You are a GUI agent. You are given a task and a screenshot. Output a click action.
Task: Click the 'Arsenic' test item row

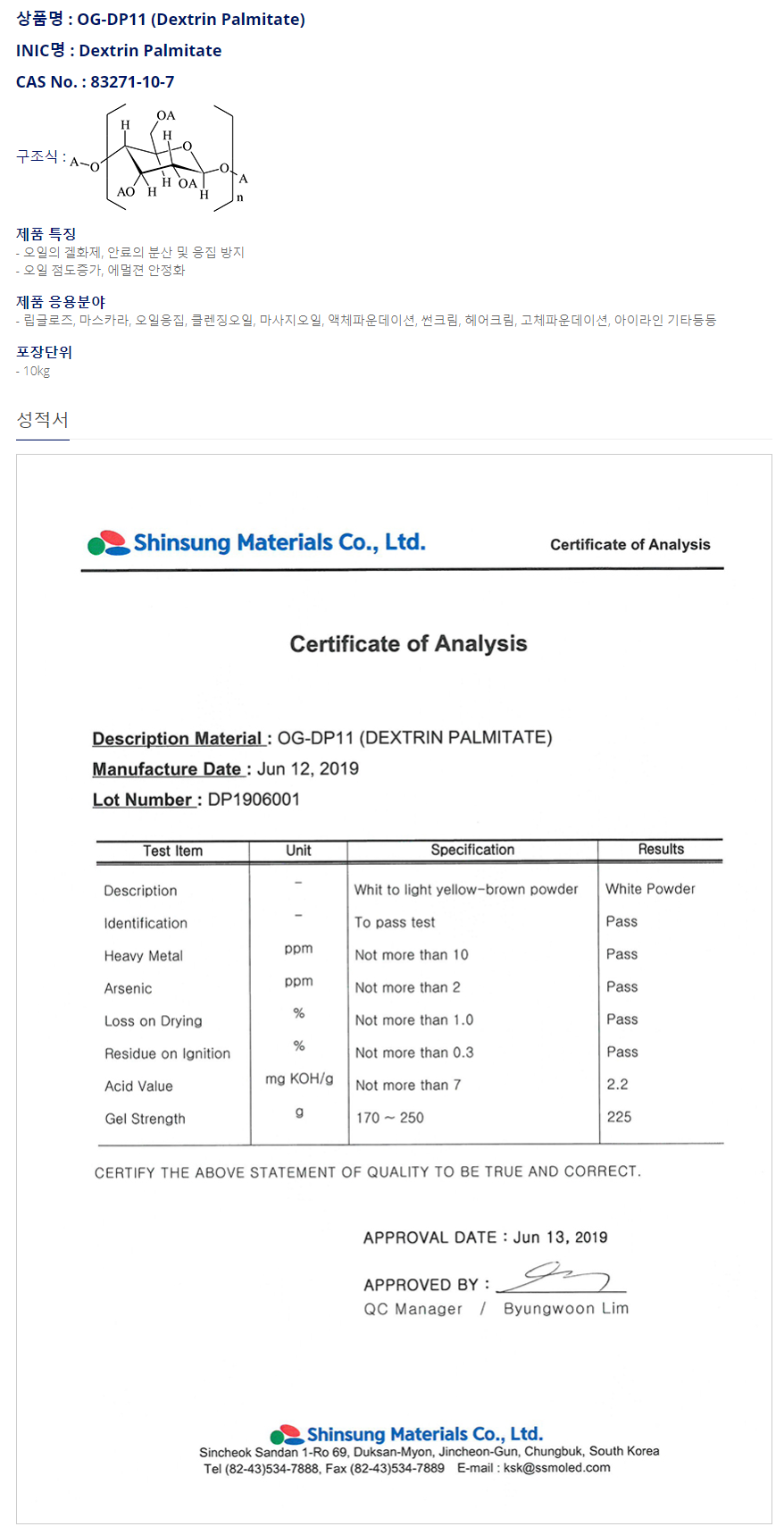point(128,988)
